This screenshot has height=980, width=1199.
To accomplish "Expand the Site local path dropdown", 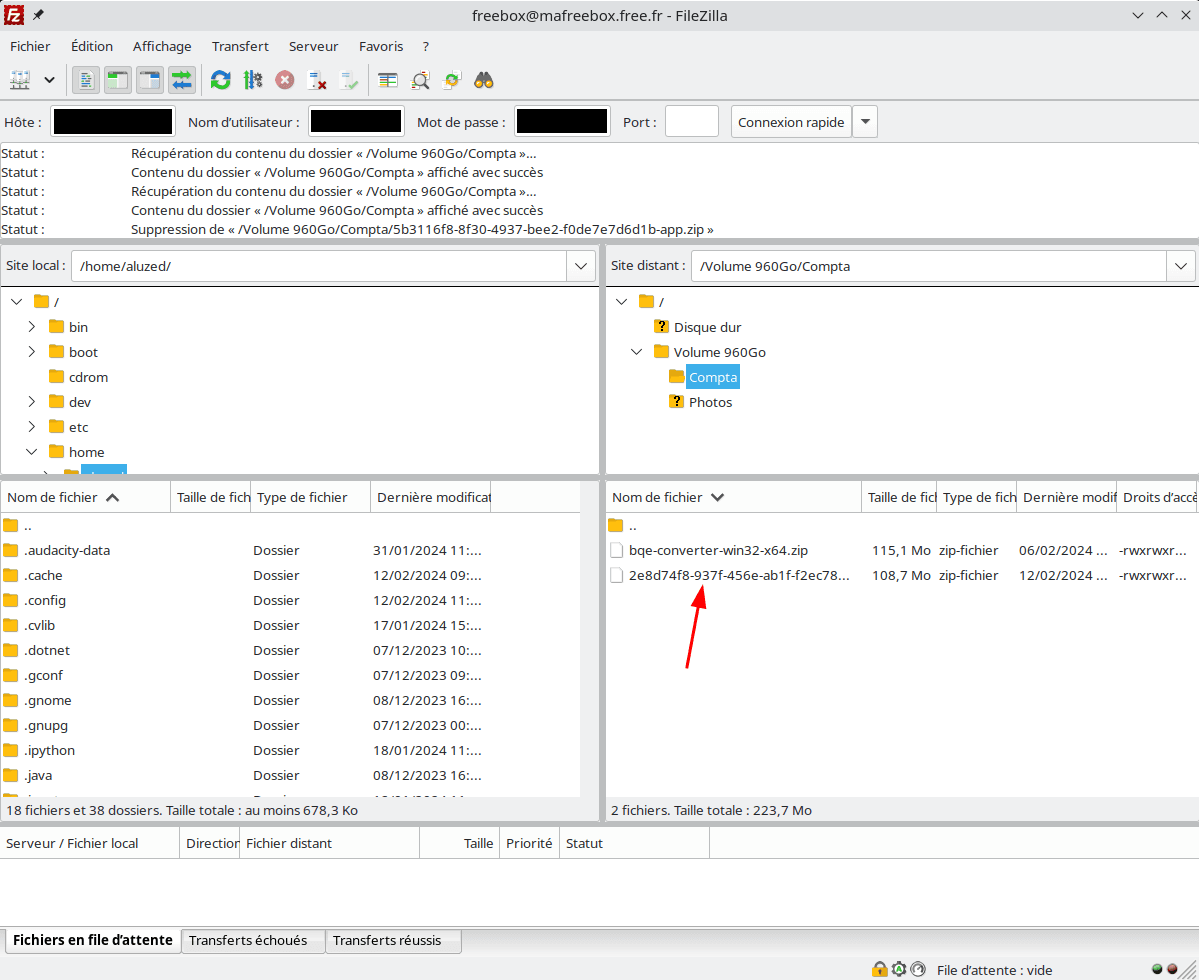I will pyautogui.click(x=580, y=266).
